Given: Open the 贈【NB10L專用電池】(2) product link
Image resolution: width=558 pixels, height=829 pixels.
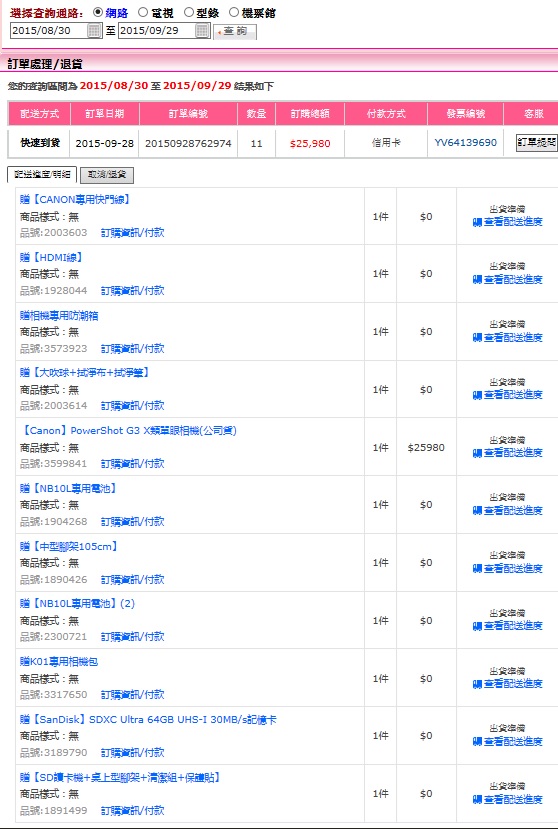Looking at the screenshot, I should [x=77, y=603].
